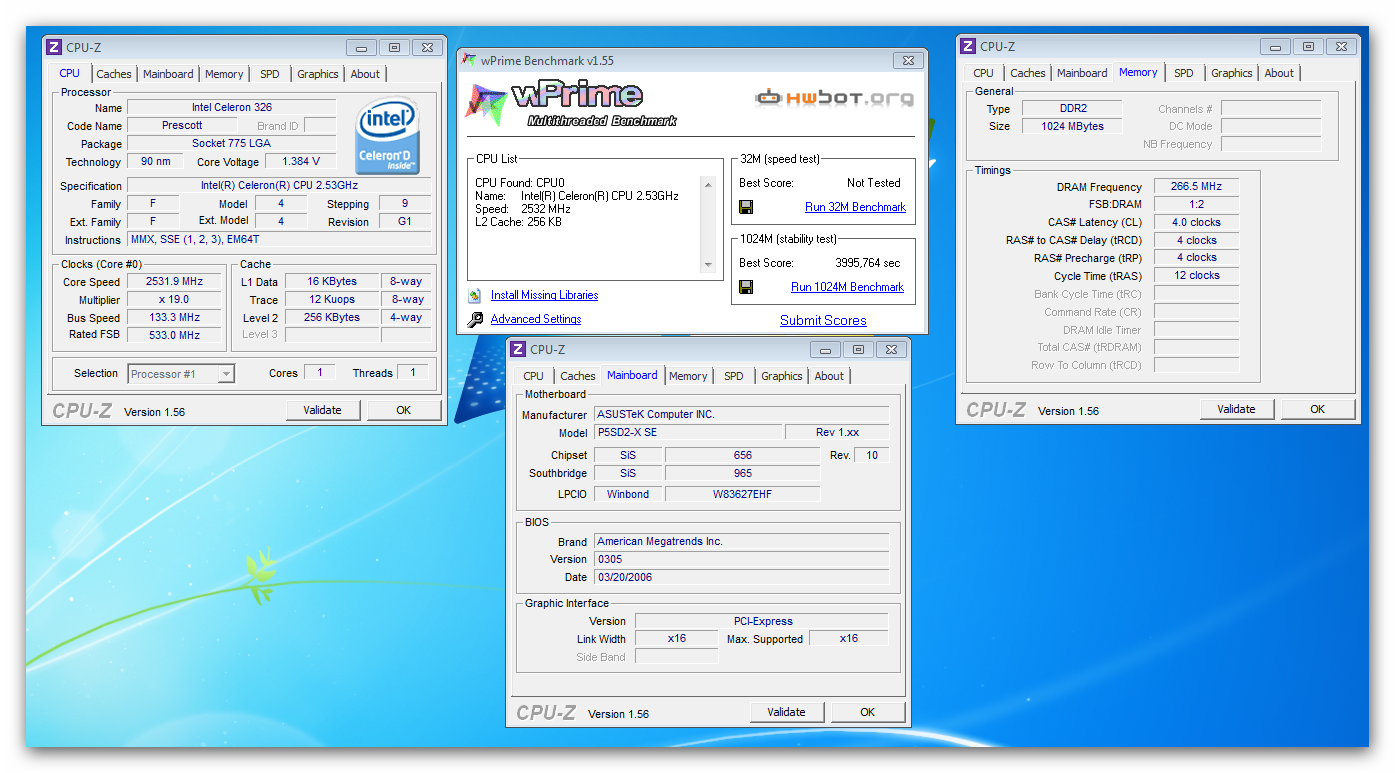This screenshot has height=773, width=1395.
Task: Click the Intel Celeron D logo
Action: click(x=388, y=136)
